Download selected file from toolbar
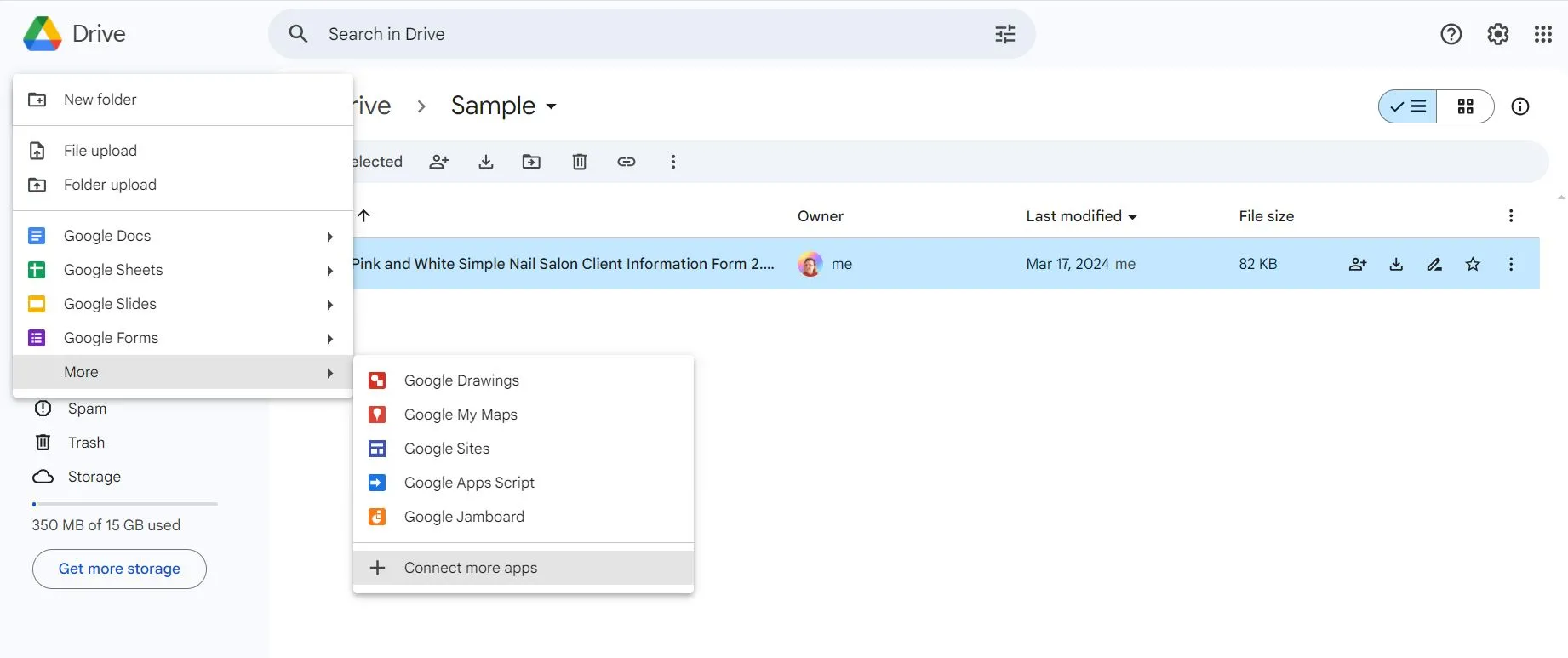Viewport: 1568px width, 658px height. tap(486, 162)
